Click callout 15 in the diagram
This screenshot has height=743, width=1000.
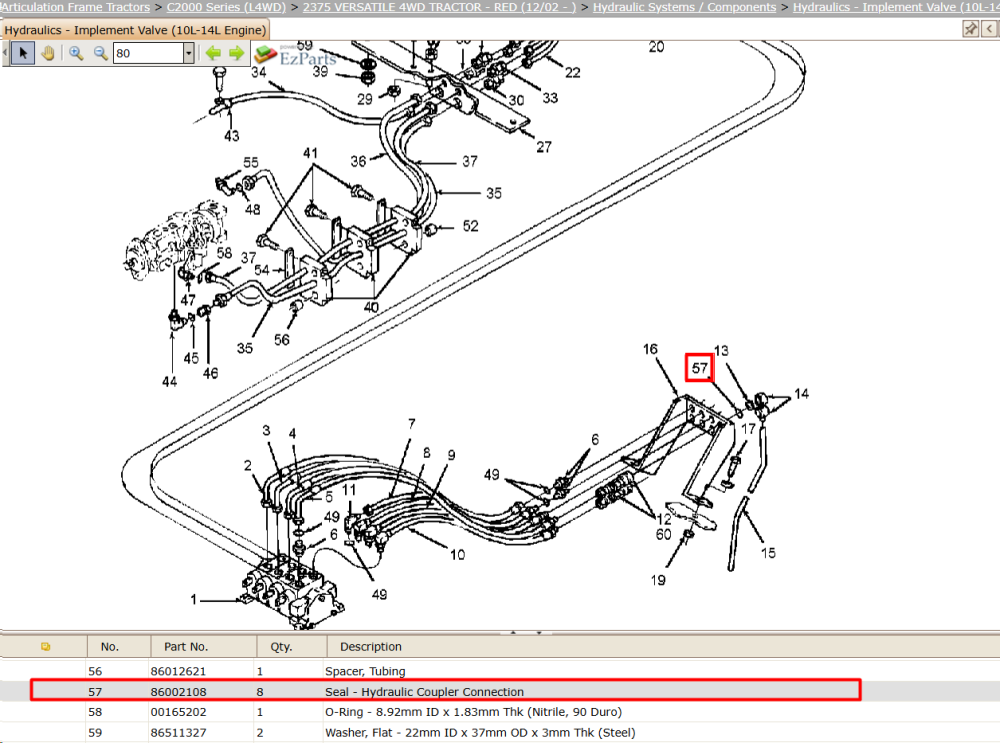(768, 553)
